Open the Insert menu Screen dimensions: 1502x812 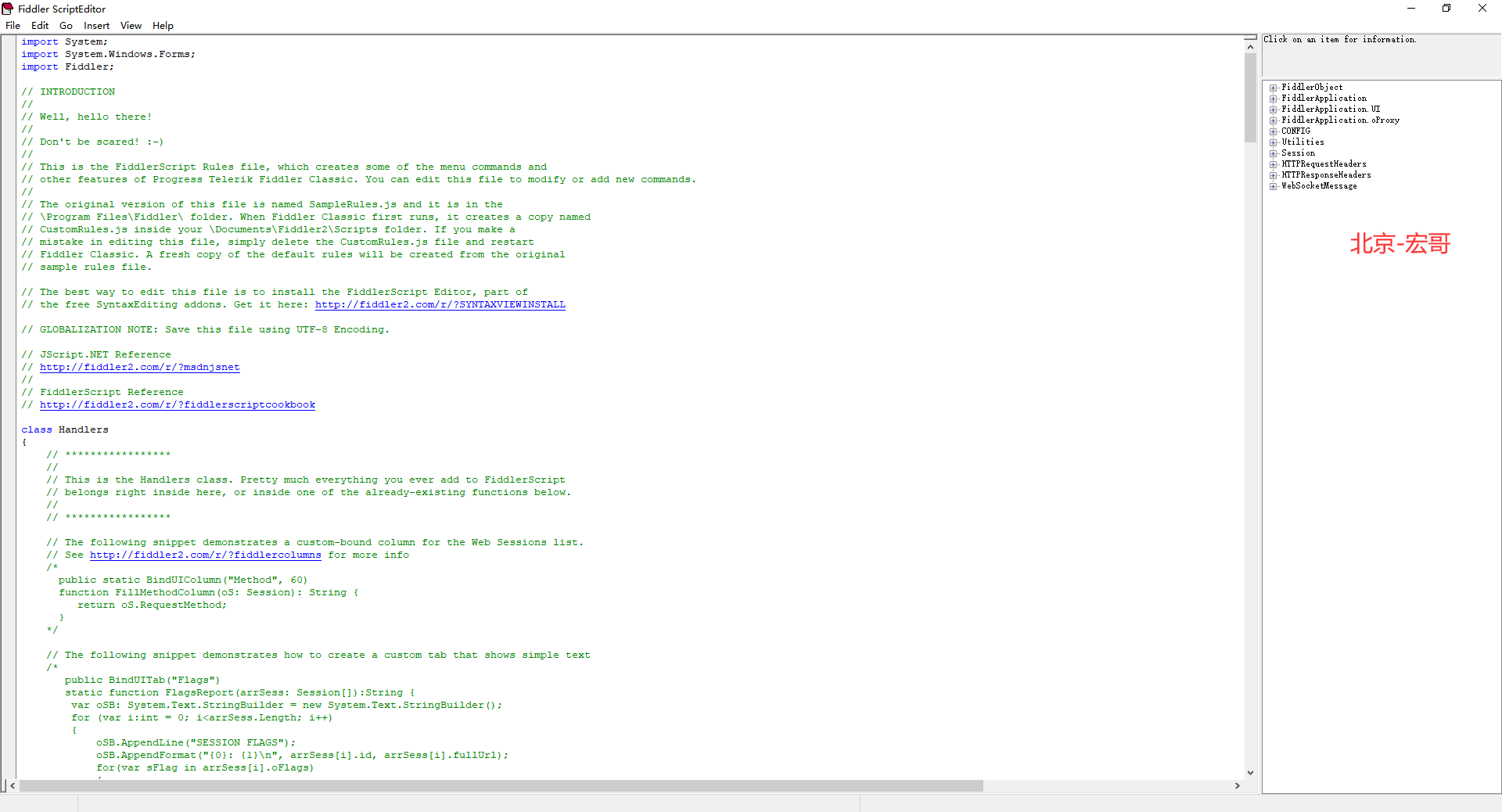pyautogui.click(x=97, y=26)
